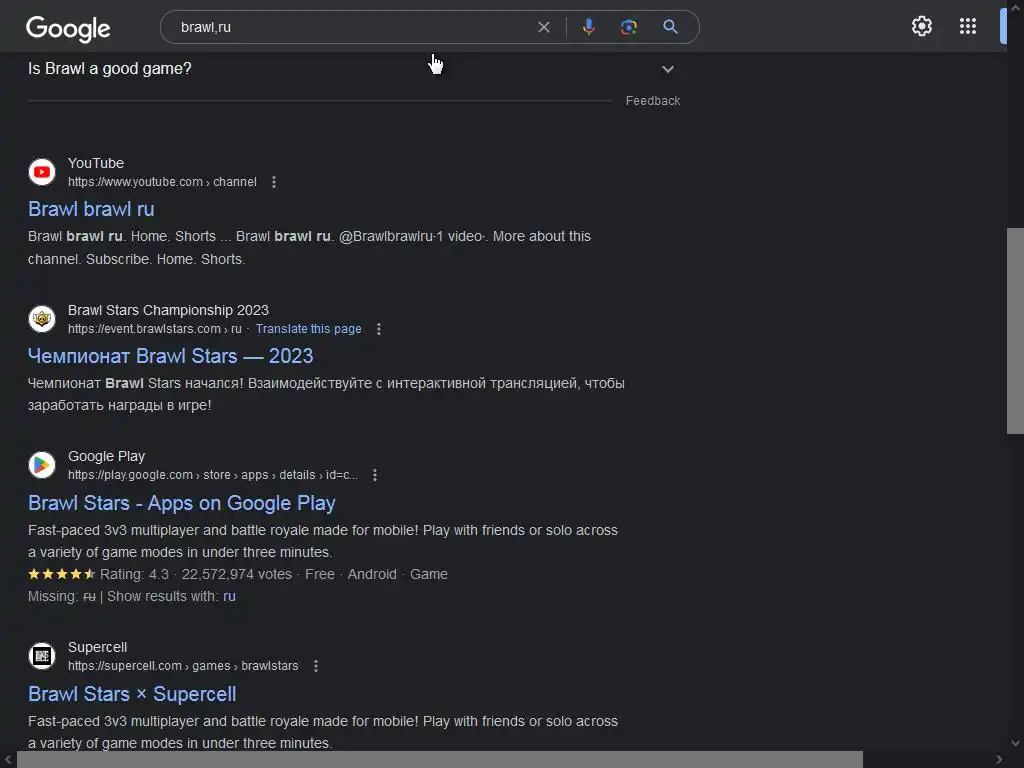Click the 'Supercell' site name

[97, 647]
